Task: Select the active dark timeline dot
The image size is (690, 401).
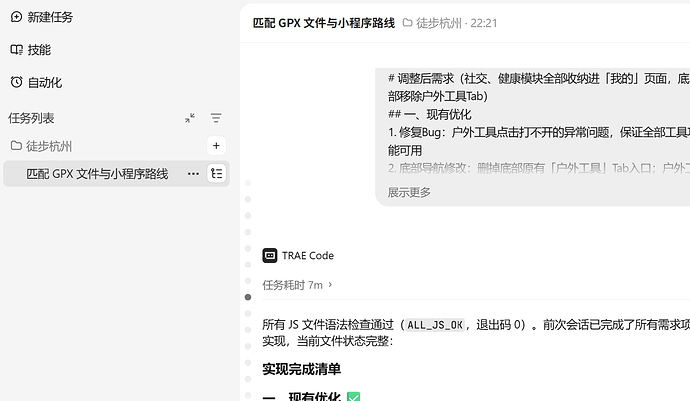Action: click(x=248, y=297)
